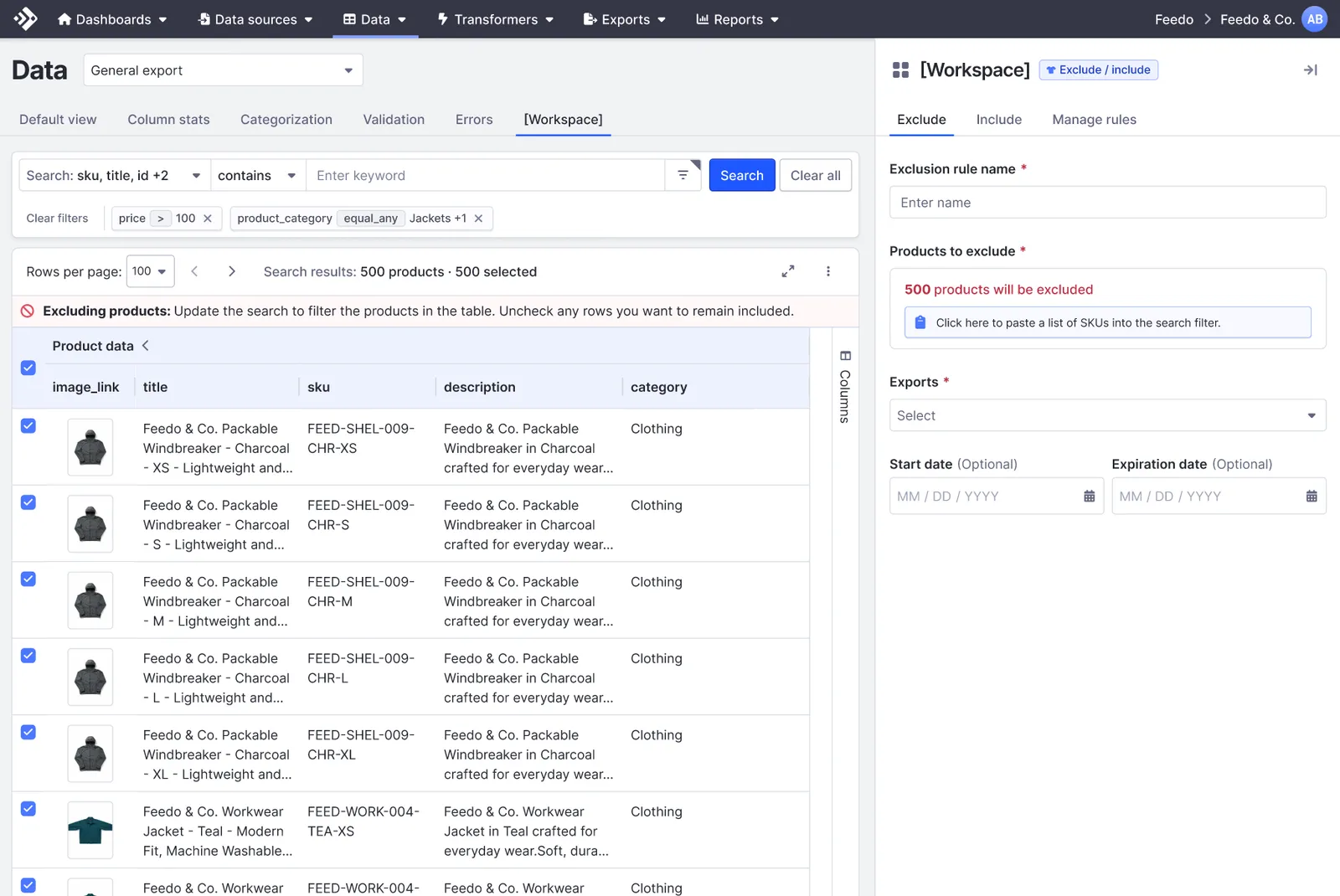Uncheck the CHR-L Windbreaker row

tap(28, 656)
